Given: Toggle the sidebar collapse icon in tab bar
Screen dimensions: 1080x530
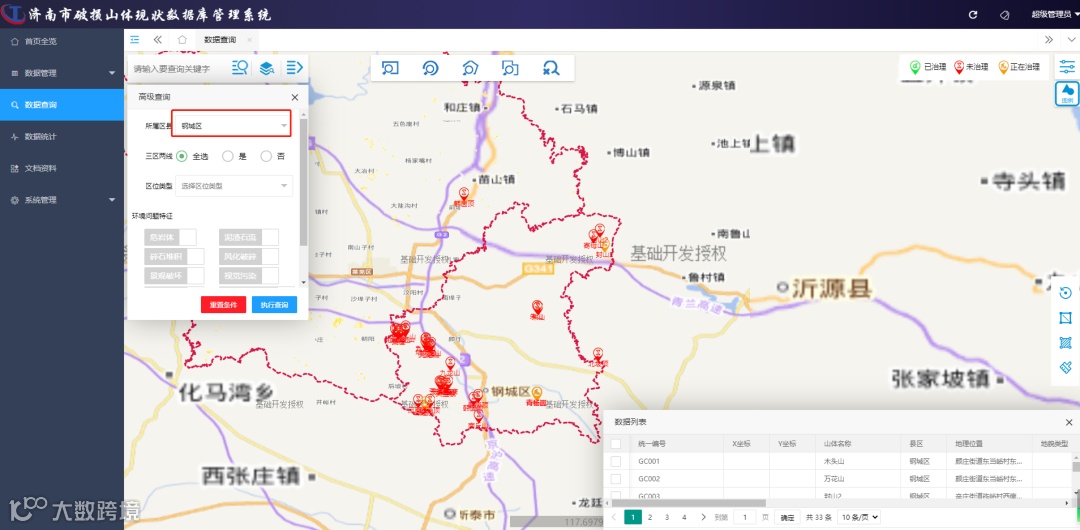Looking at the screenshot, I should [134, 39].
